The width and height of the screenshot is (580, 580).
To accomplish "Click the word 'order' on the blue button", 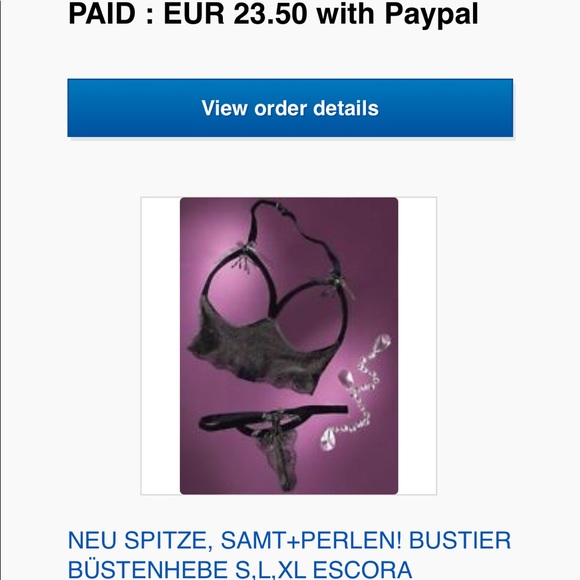I will 281,108.
